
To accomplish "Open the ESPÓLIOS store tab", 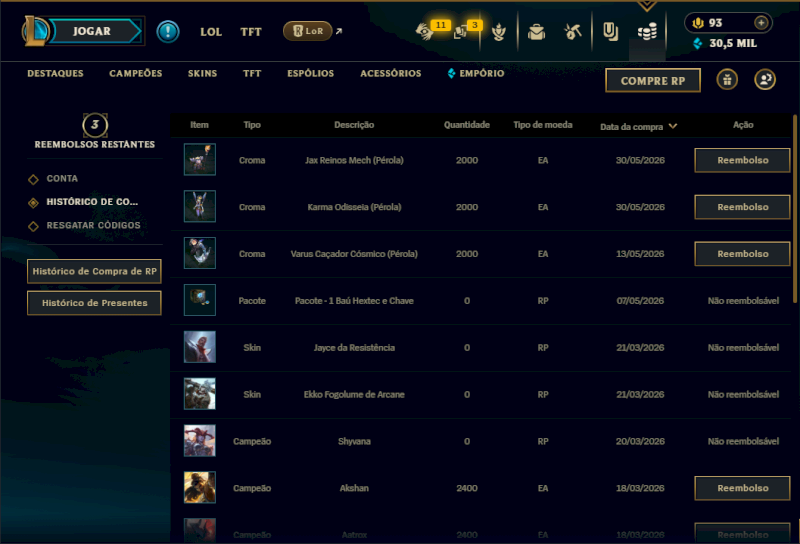I will (310, 73).
